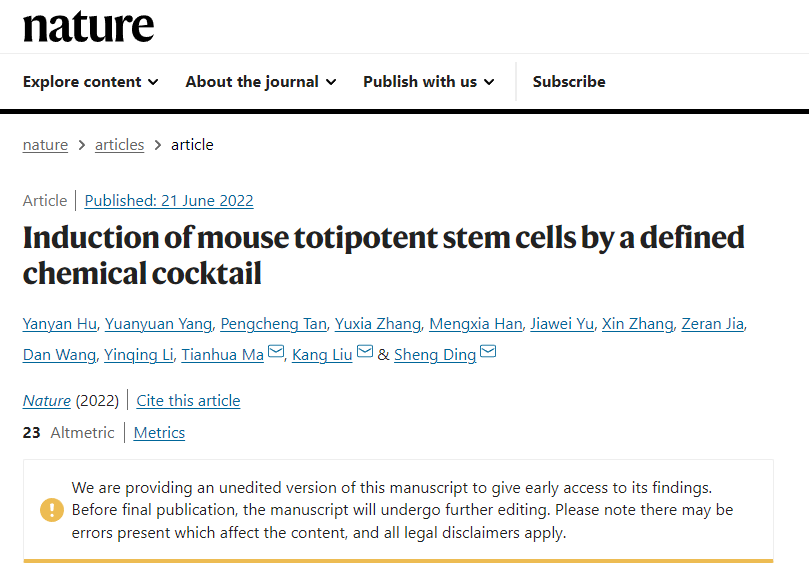
Task: Open author Yanyan Hu's details
Action: pos(59,323)
